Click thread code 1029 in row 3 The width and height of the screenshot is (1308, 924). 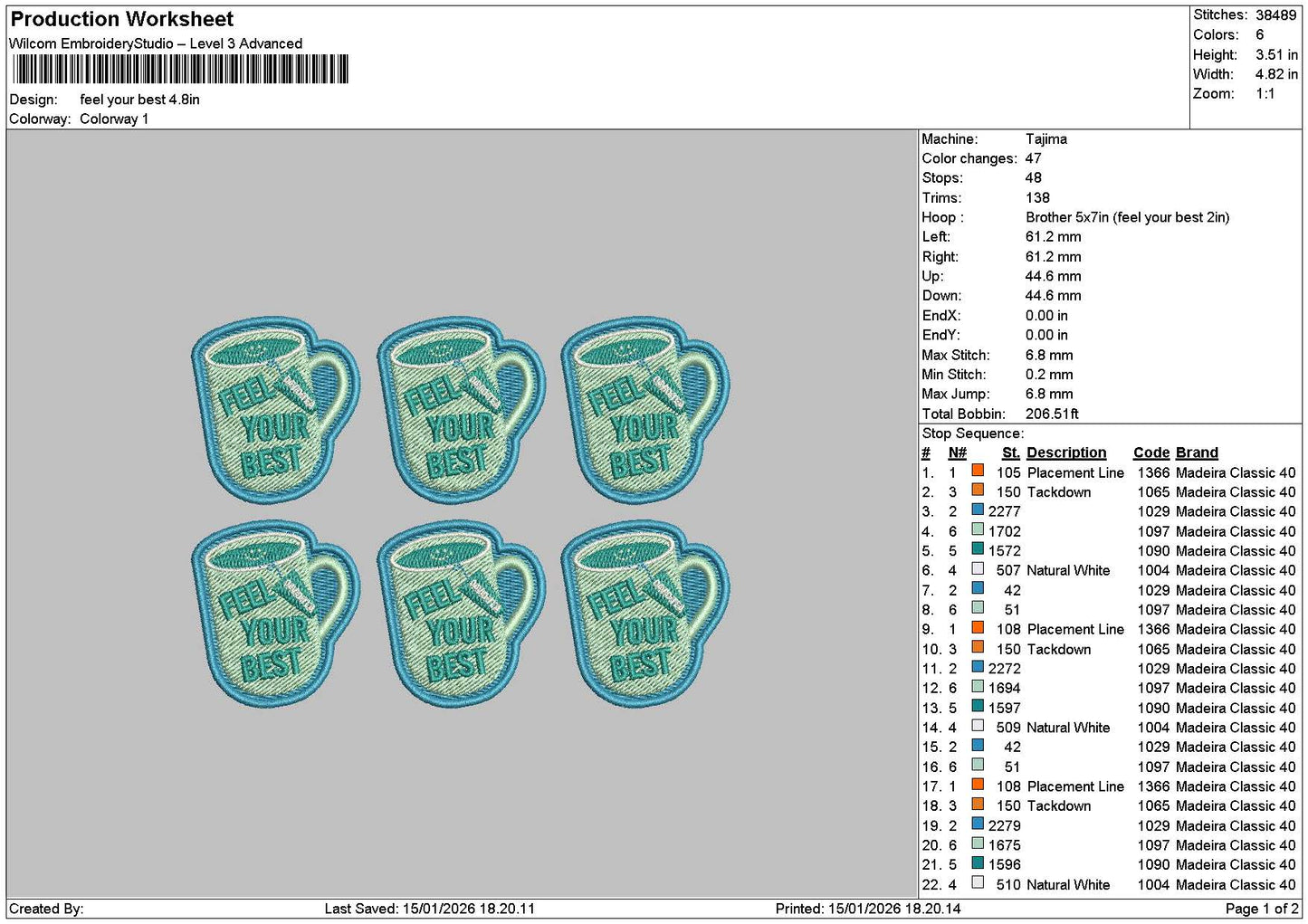tap(1153, 512)
